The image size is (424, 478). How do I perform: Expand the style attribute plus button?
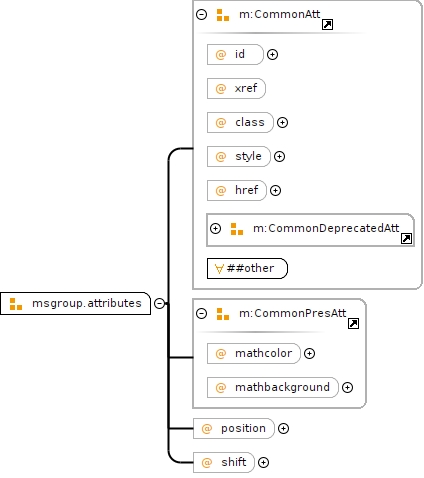279,156
